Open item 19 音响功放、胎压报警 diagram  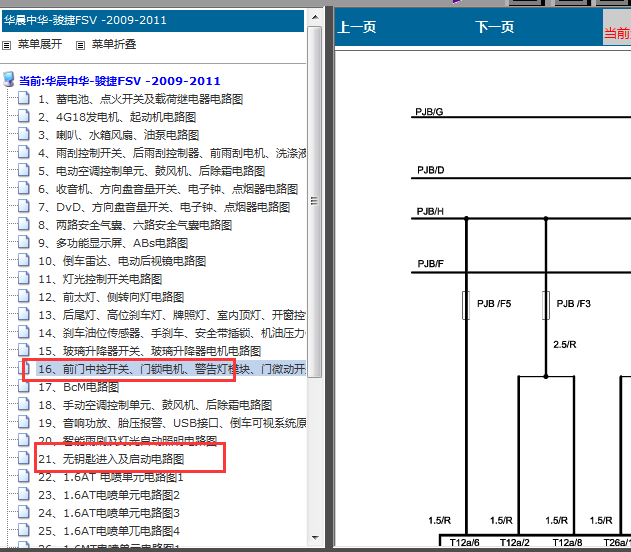click(172, 423)
